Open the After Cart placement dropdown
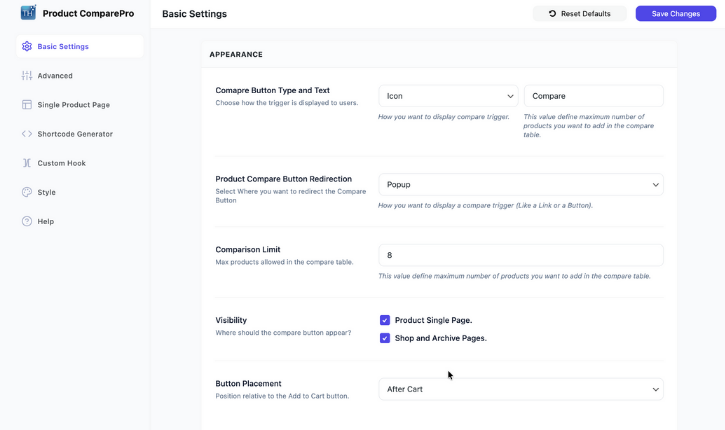 point(520,389)
